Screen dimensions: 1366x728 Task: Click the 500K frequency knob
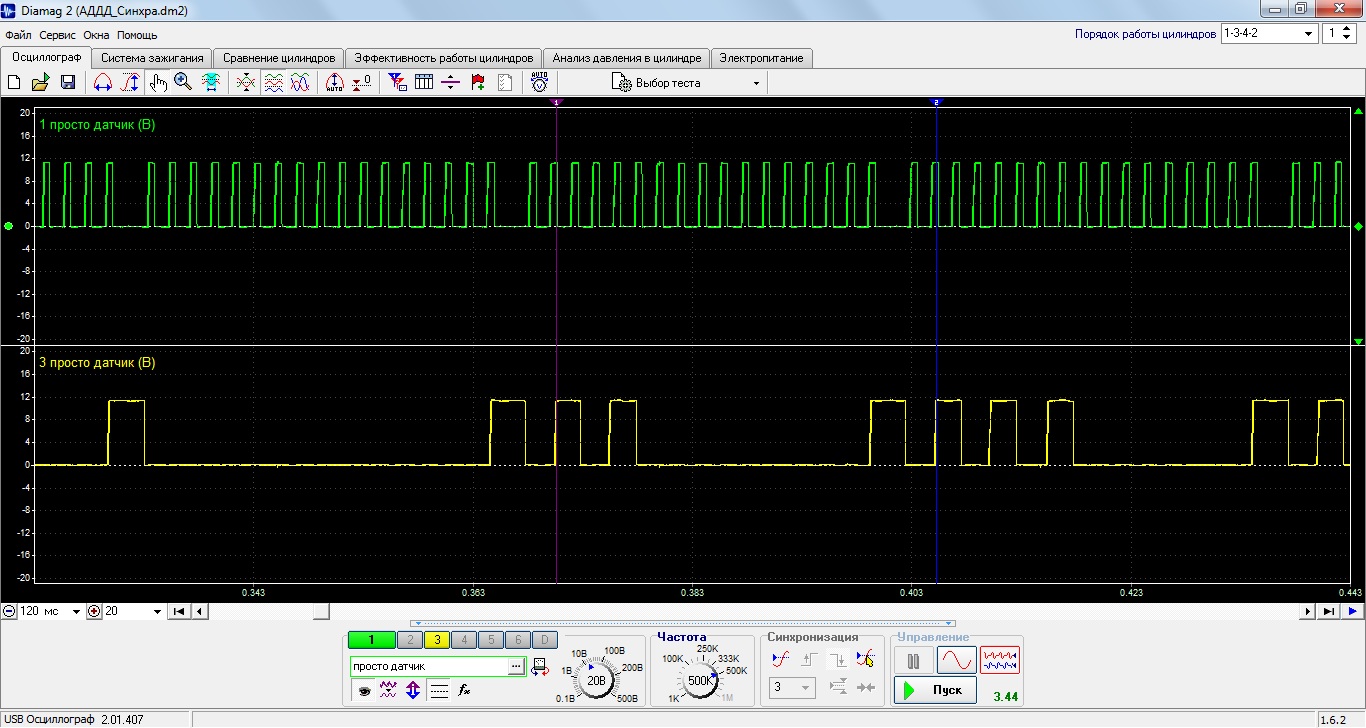click(700, 680)
